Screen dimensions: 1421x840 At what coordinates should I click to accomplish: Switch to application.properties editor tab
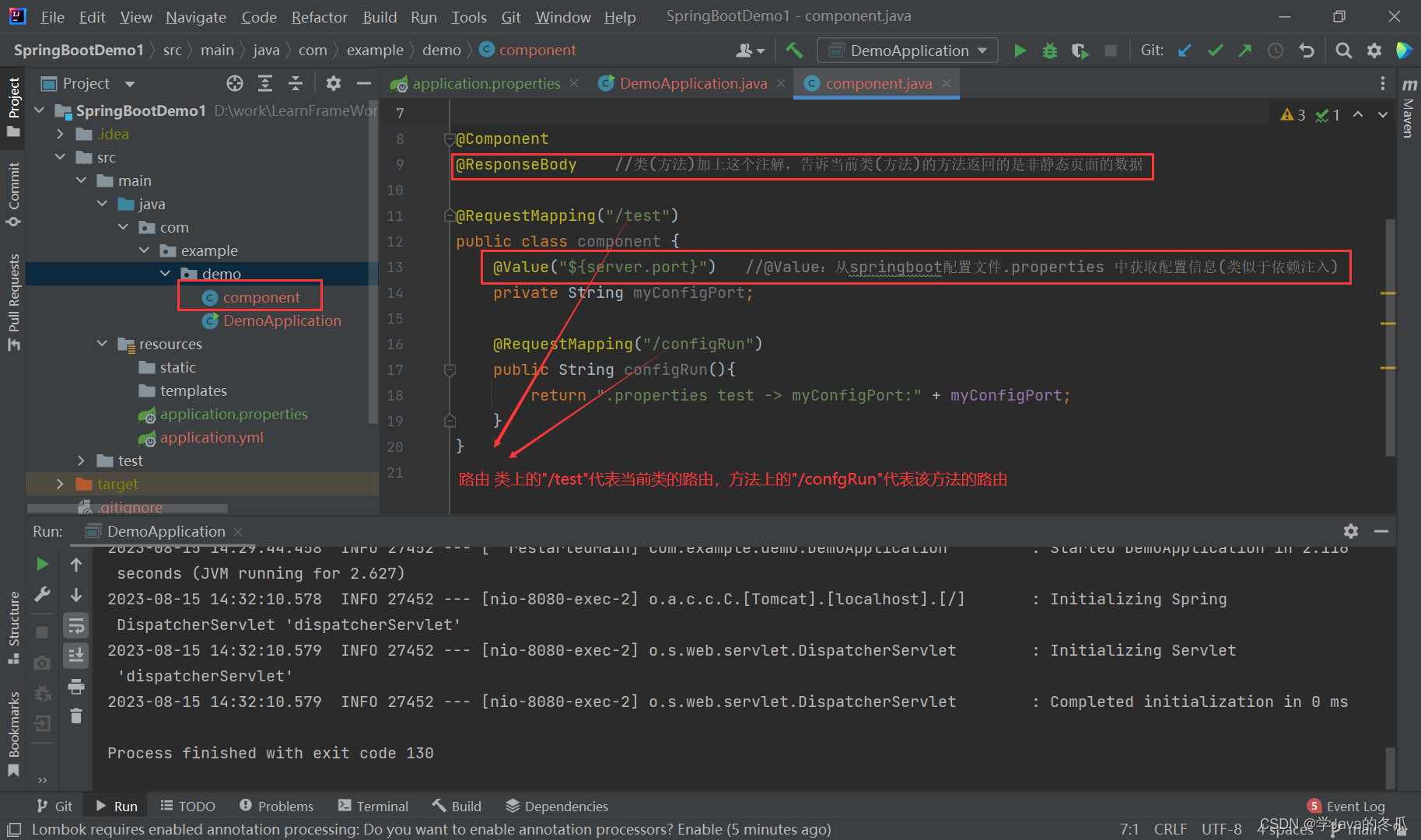click(486, 83)
